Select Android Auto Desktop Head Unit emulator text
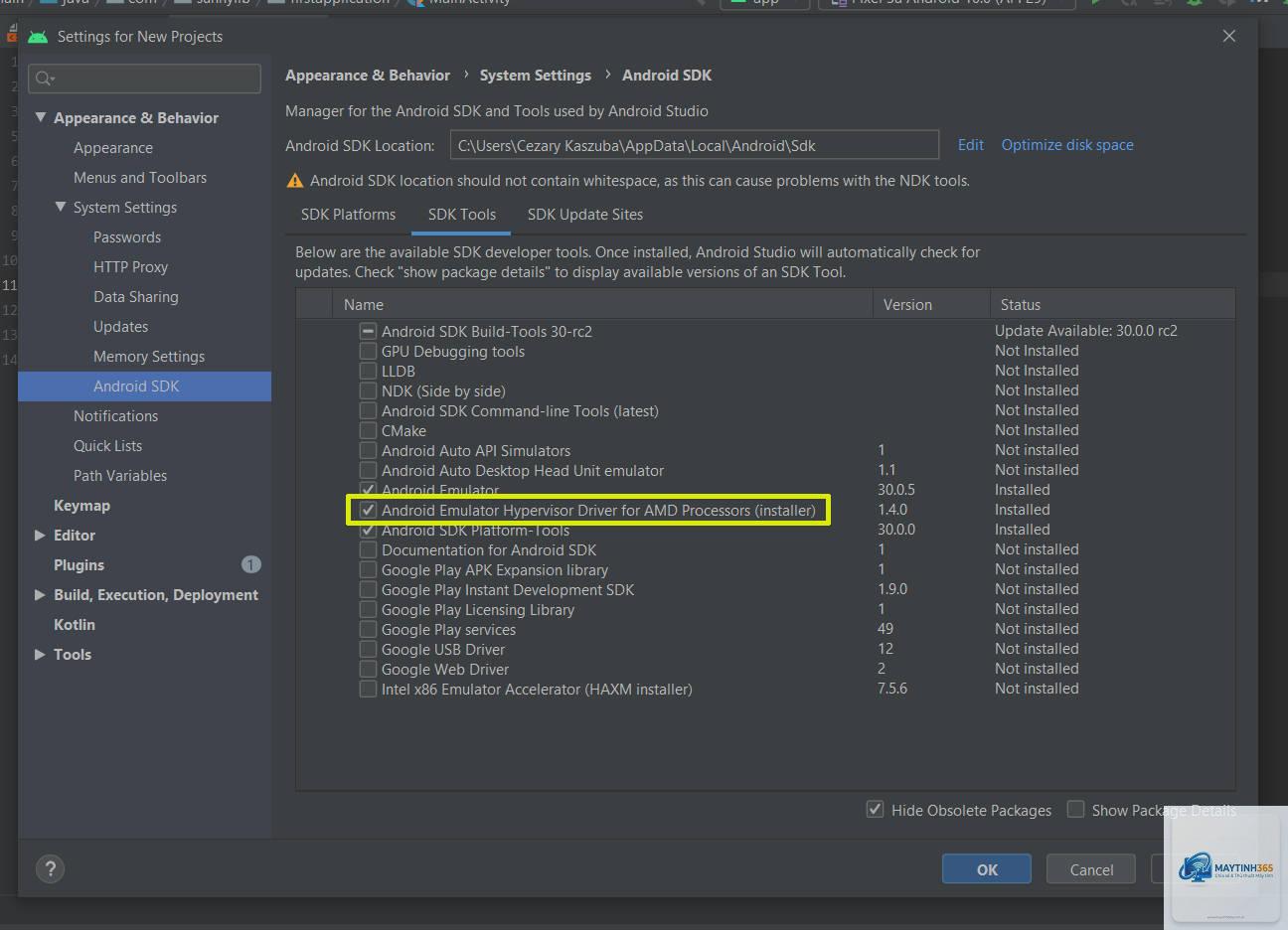Image resolution: width=1288 pixels, height=930 pixels. [x=523, y=470]
